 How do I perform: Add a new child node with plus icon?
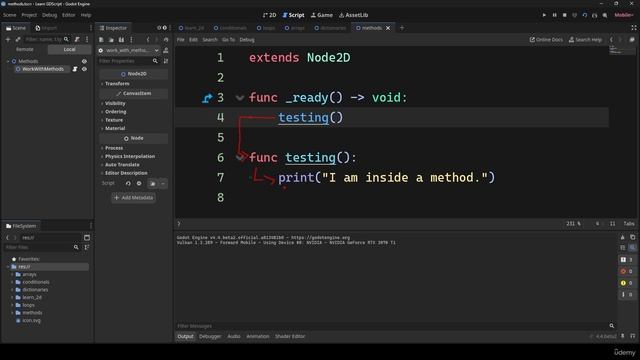(8, 39)
